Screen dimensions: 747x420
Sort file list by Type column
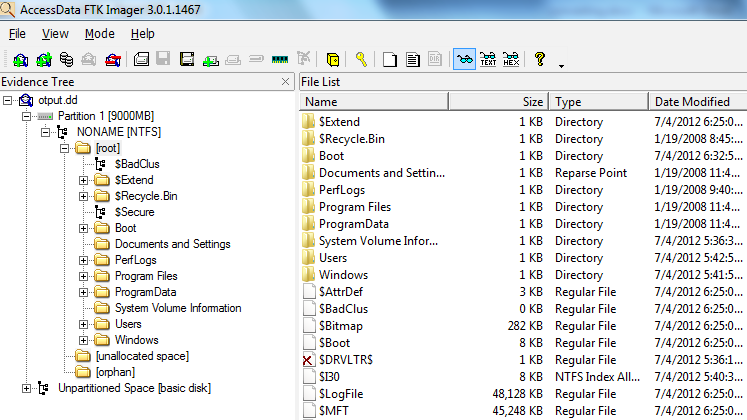(x=599, y=102)
